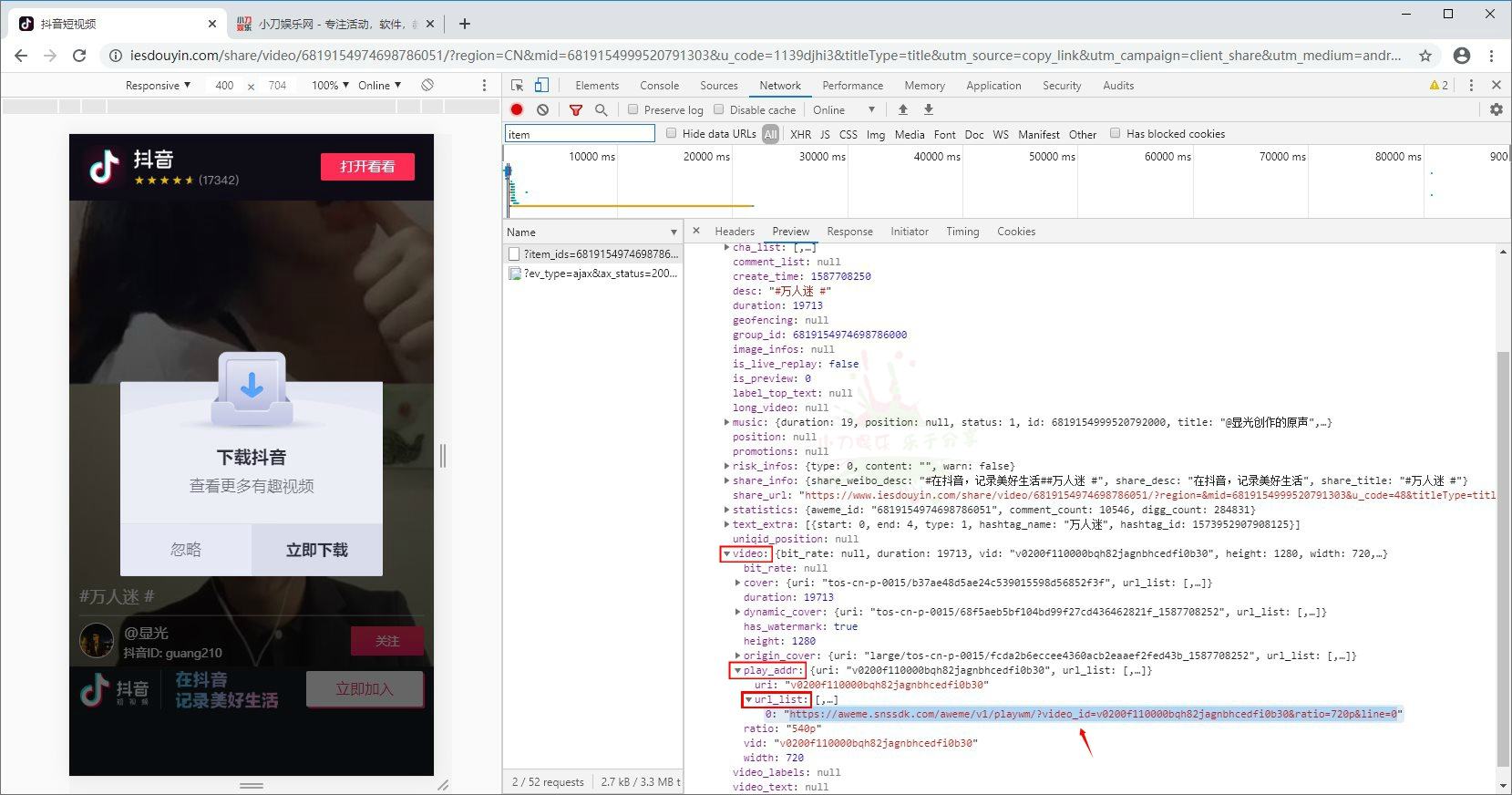
Task: Open network search with magnifier icon
Action: point(601,109)
